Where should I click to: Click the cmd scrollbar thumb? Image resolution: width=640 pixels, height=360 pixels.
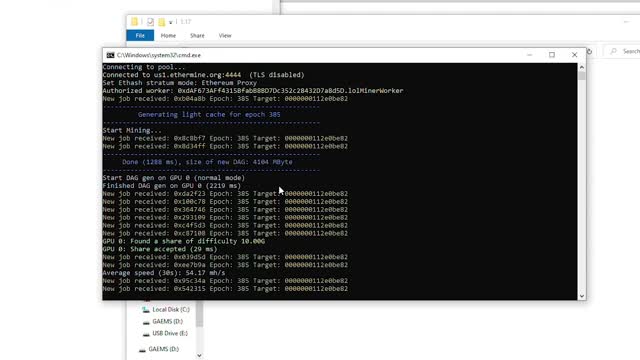coord(582,76)
